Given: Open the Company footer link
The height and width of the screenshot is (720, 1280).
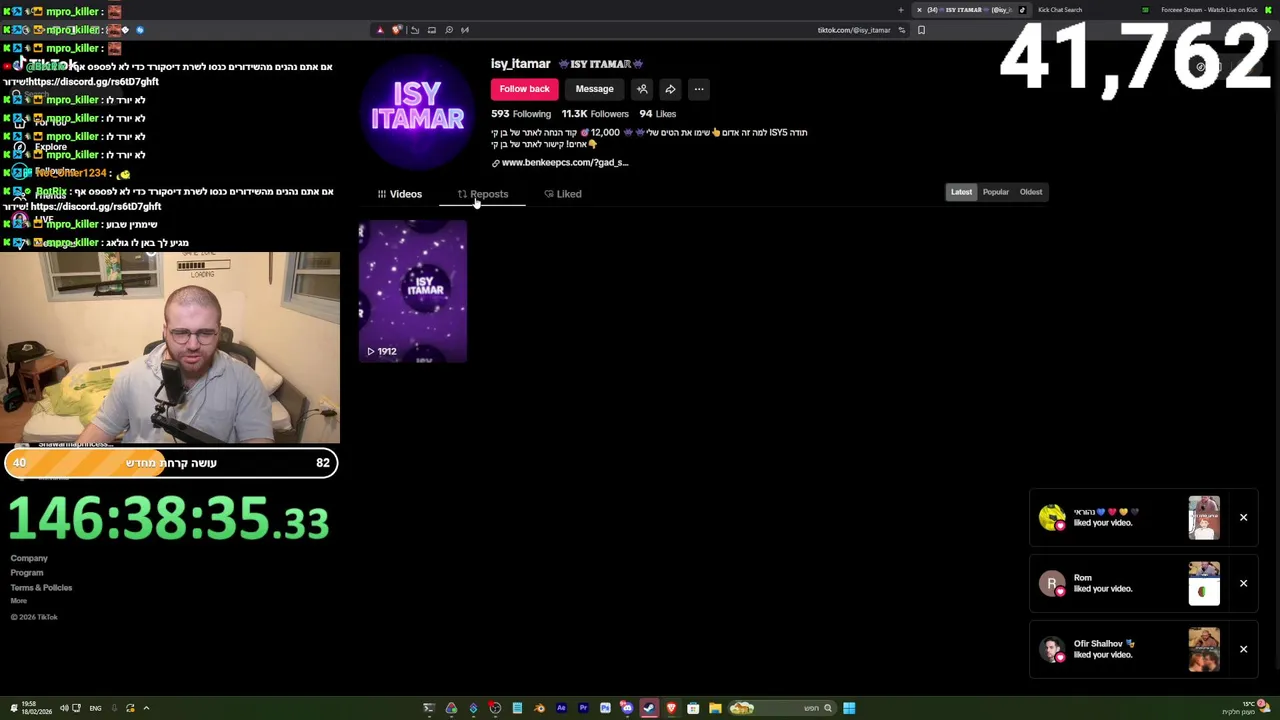Looking at the screenshot, I should pyautogui.click(x=29, y=559).
